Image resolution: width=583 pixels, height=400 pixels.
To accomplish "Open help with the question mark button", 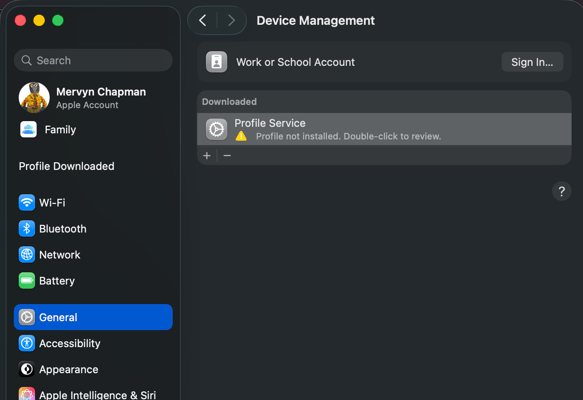I will click(x=561, y=191).
